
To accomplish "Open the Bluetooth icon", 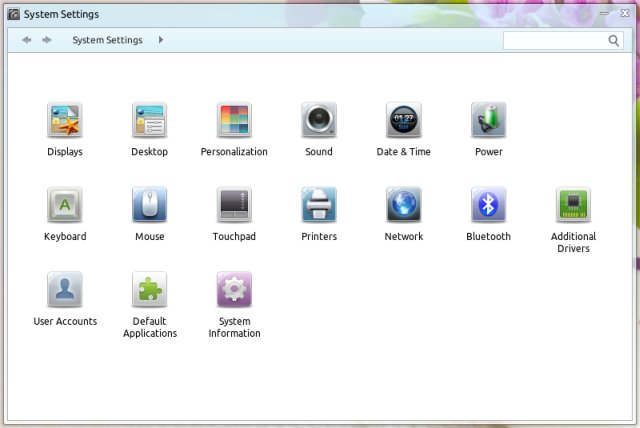I will (x=489, y=204).
